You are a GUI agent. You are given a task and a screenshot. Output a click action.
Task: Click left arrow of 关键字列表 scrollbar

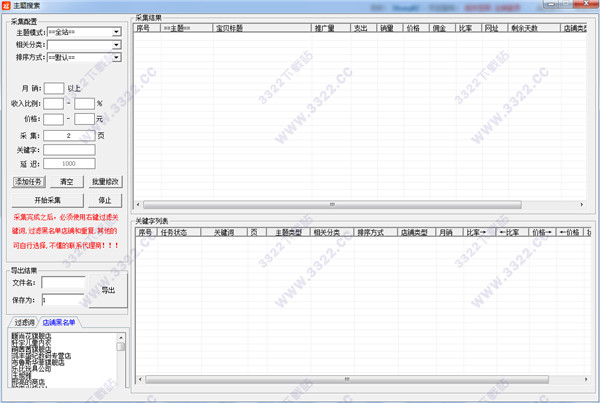[x=140, y=379]
